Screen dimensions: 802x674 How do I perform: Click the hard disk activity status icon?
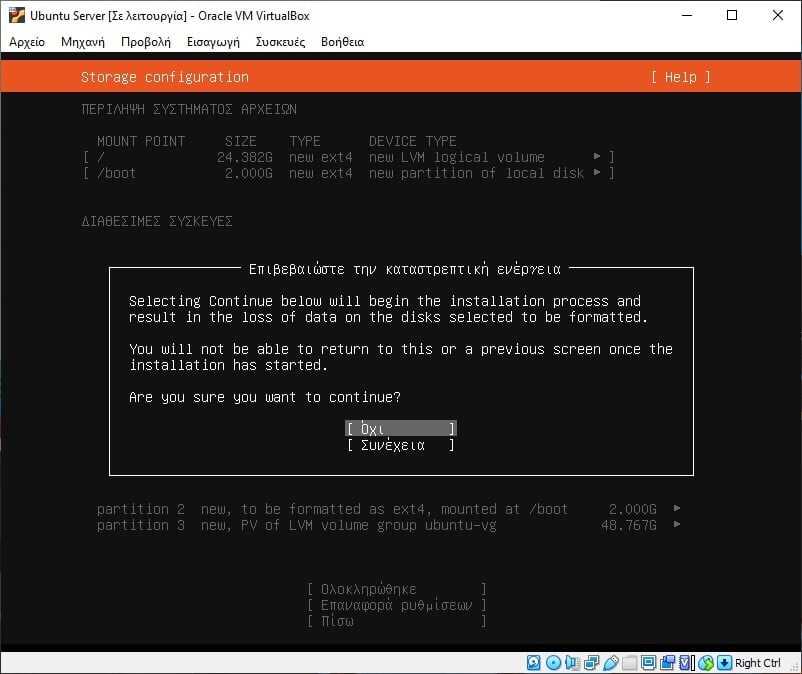tap(533, 663)
